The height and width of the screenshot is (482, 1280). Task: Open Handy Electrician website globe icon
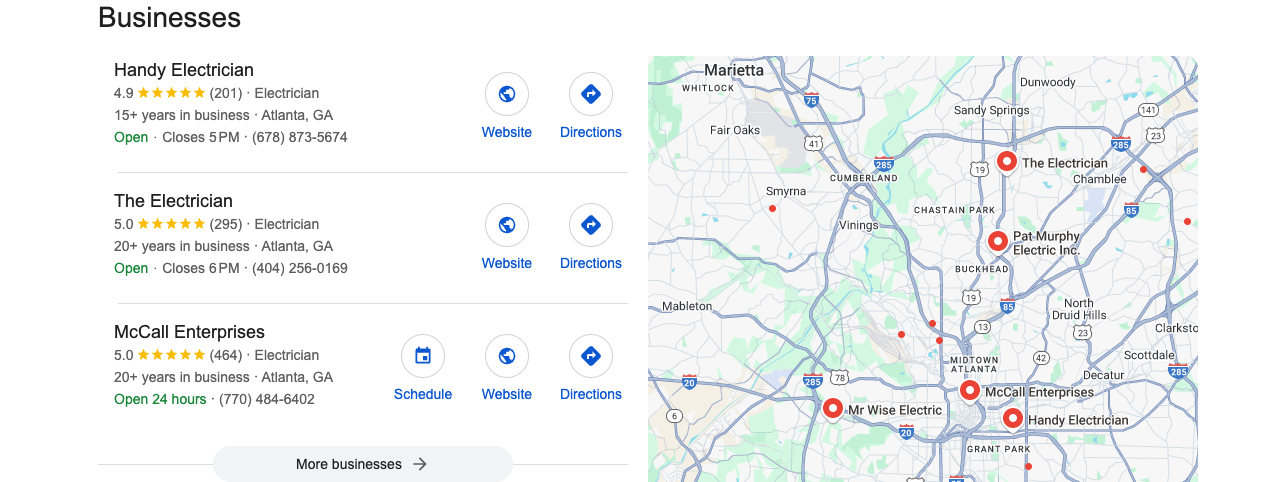click(x=507, y=94)
